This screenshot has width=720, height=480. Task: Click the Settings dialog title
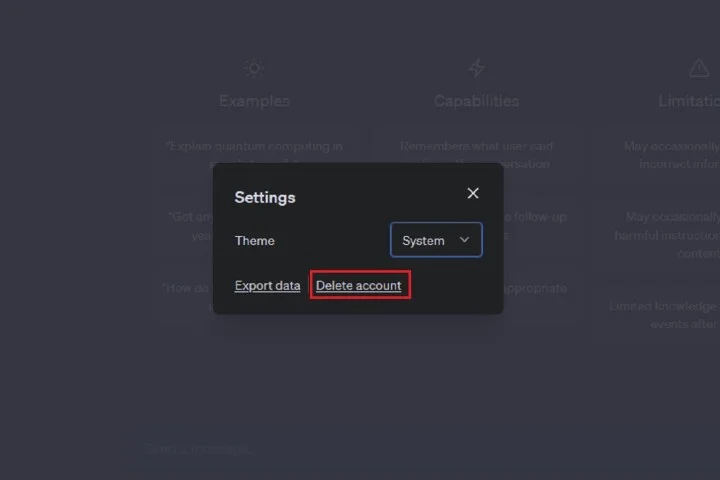[265, 197]
